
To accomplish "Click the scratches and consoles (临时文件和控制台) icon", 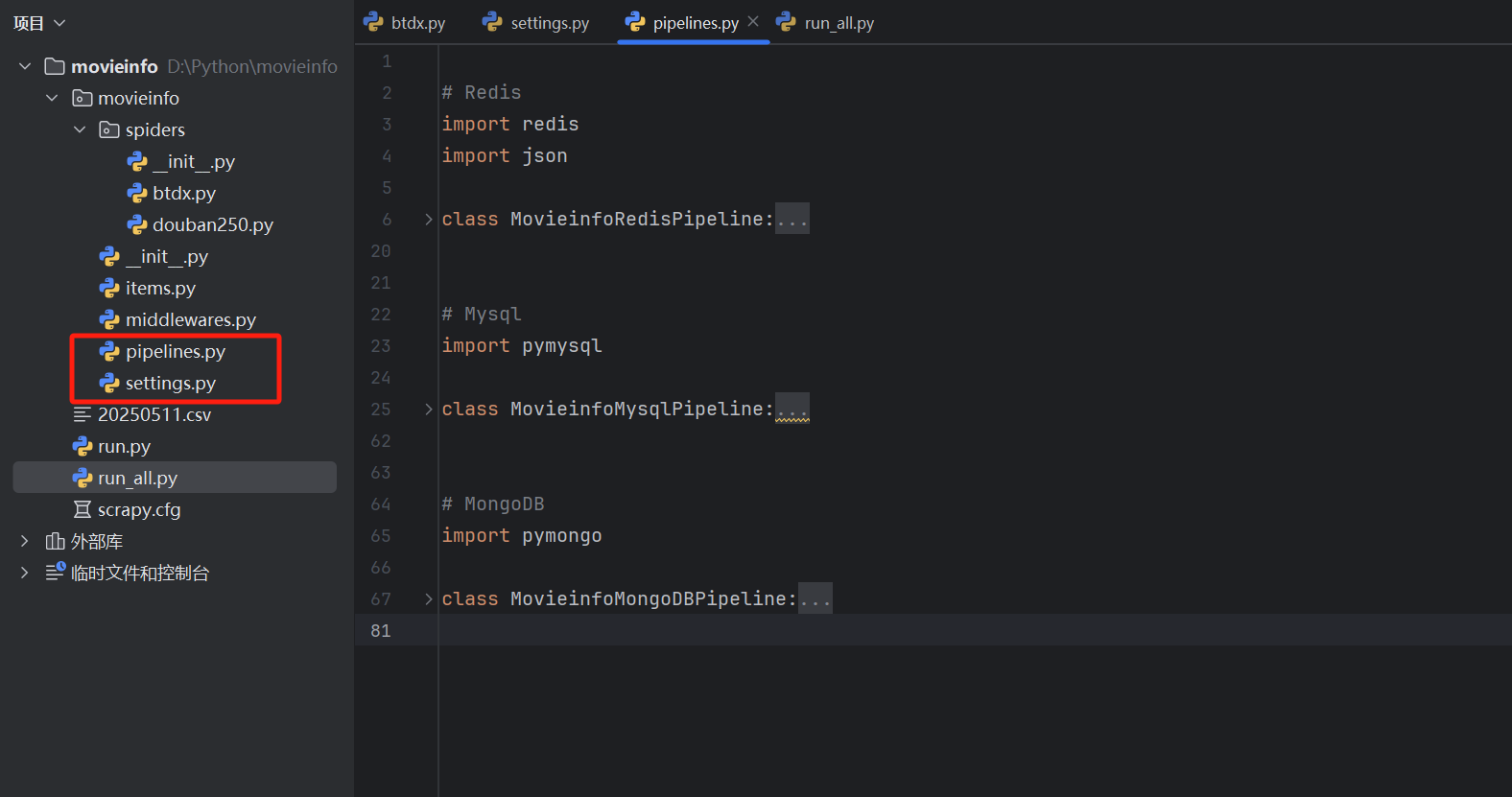I will 56,573.
